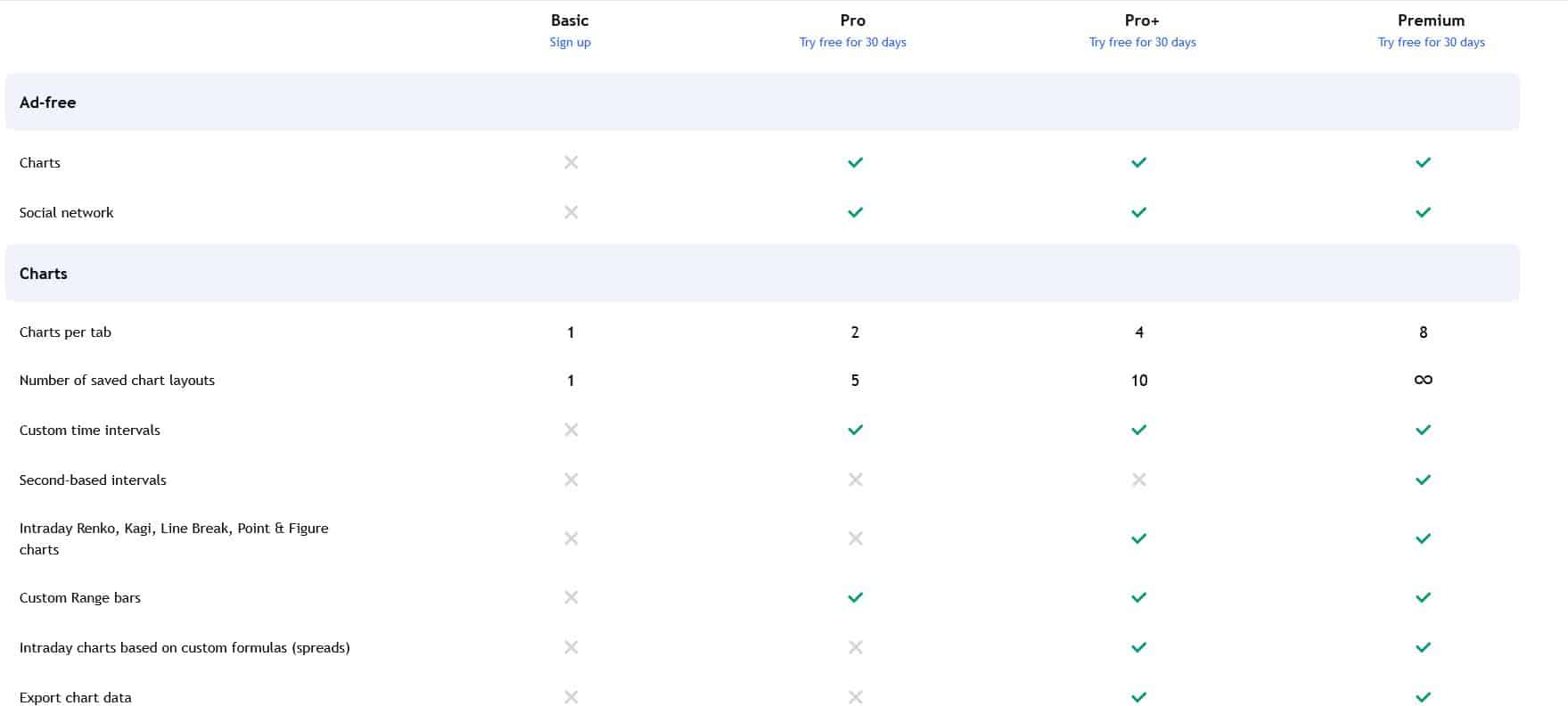Image resolution: width=1568 pixels, height=706 pixels.
Task: Open Pro+ plan's Try free for 30 days
Action: point(1142,42)
